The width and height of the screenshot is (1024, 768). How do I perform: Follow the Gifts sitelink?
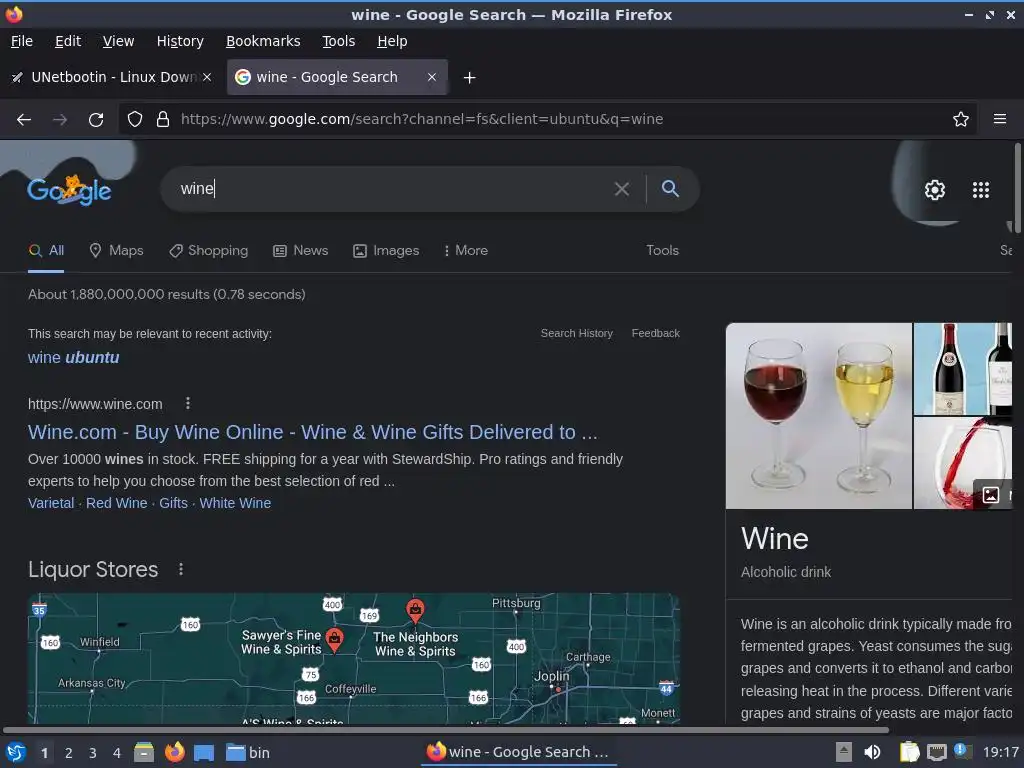coord(173,504)
